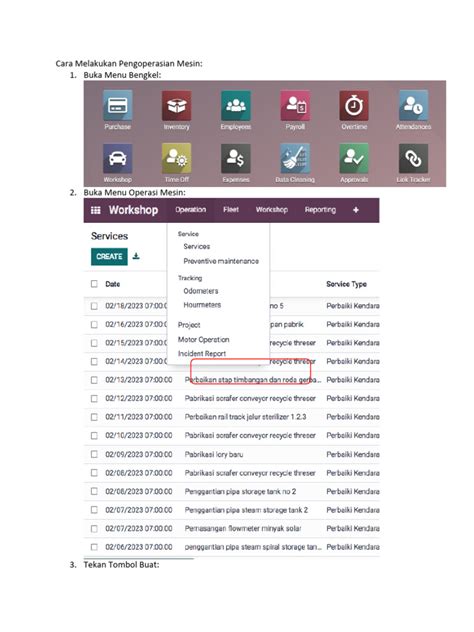Open the Time Off app icon
The height and width of the screenshot is (632, 474).
pos(177,158)
